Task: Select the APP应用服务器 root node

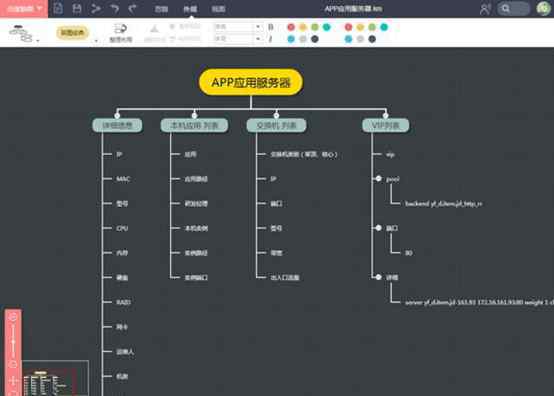Action: coord(251,82)
